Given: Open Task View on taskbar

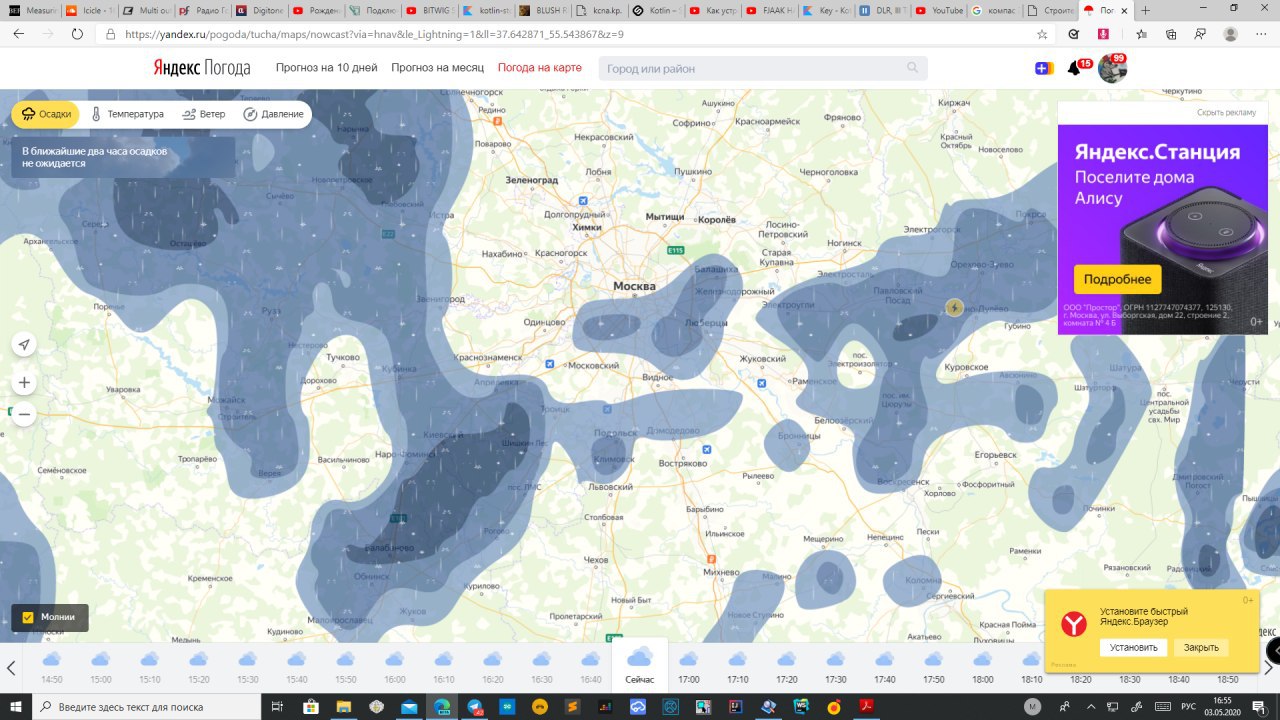Looking at the screenshot, I should [x=277, y=706].
